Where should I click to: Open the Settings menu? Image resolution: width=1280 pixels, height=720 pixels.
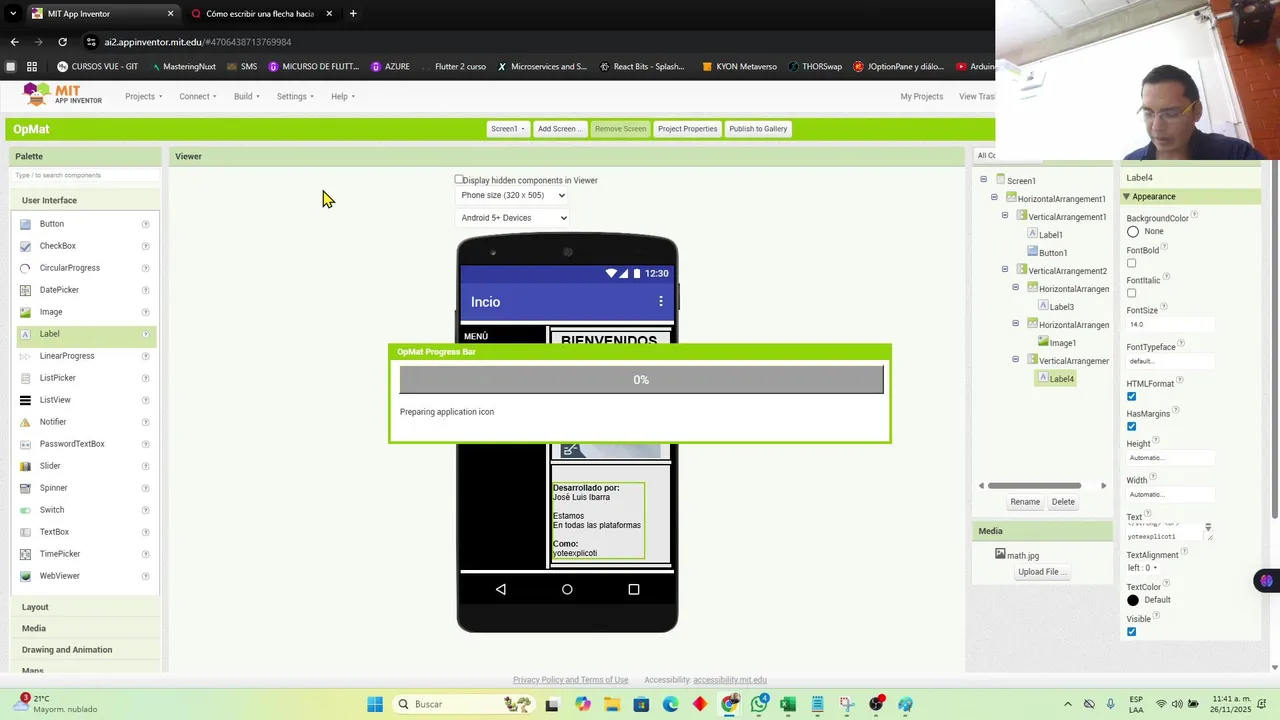coord(295,96)
